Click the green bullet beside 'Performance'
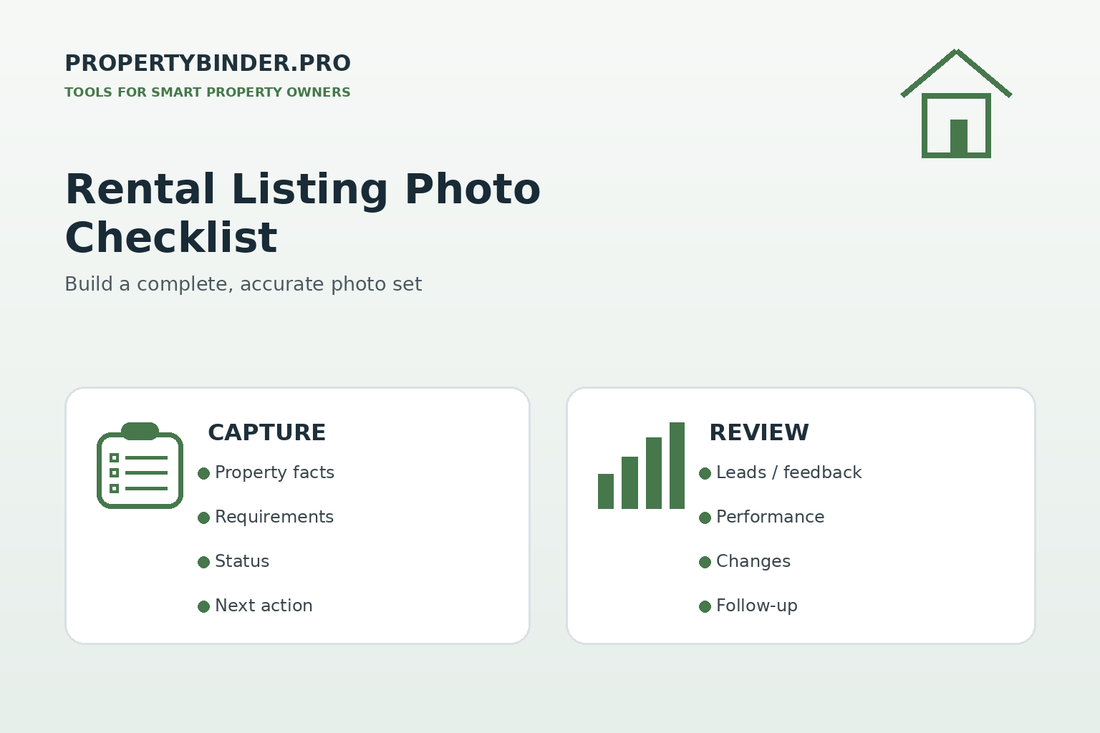1100x733 pixels. pyautogui.click(x=705, y=518)
